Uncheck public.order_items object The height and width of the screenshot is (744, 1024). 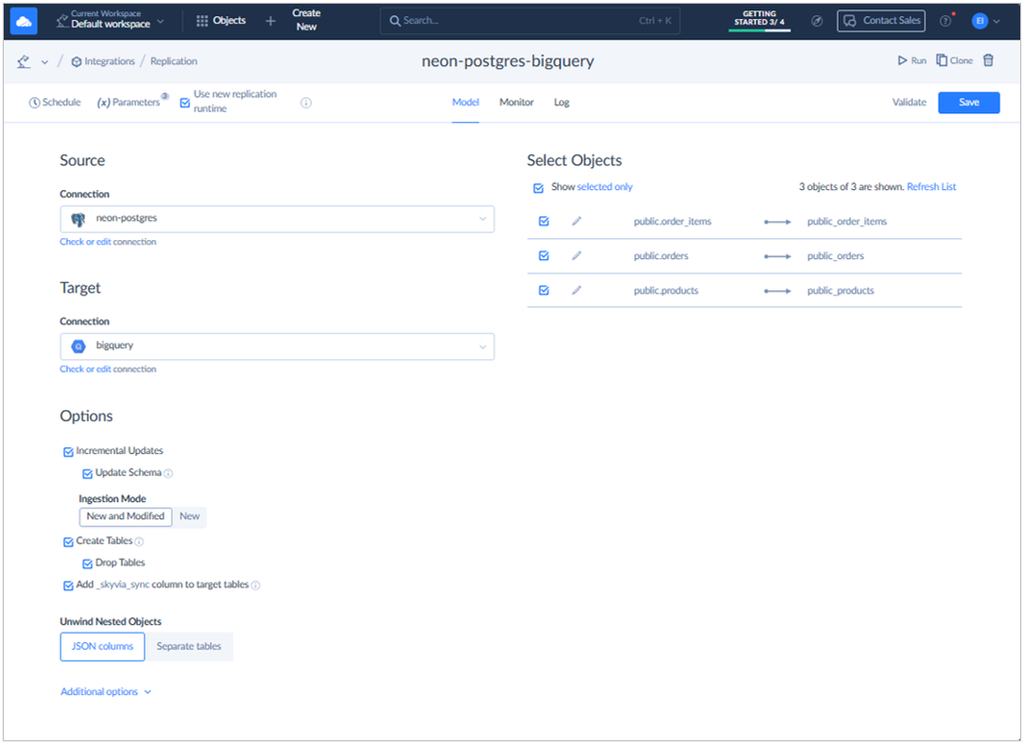click(x=543, y=221)
